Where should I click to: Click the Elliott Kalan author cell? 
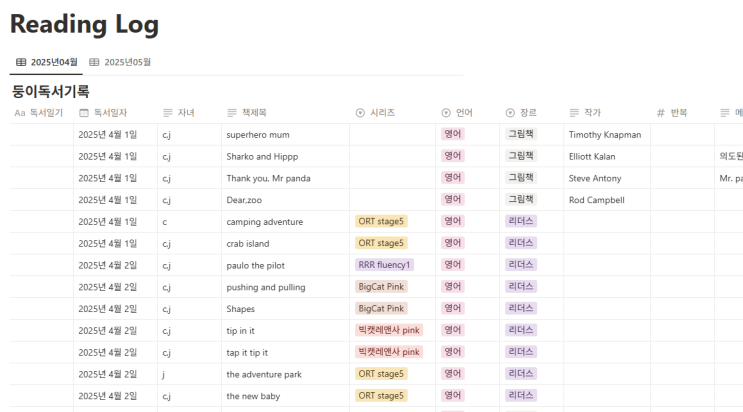(x=592, y=156)
